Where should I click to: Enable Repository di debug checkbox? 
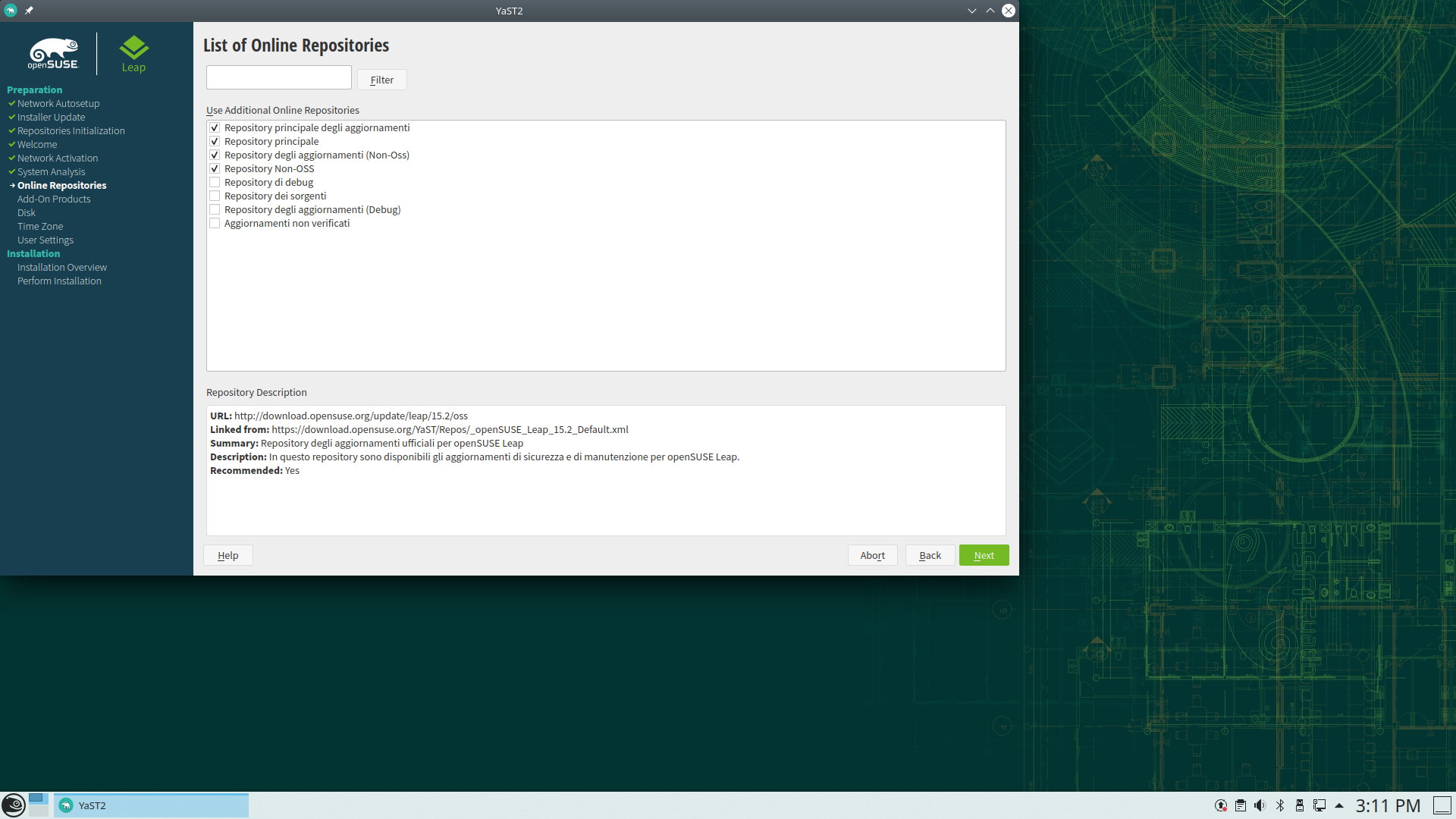pyautogui.click(x=215, y=183)
